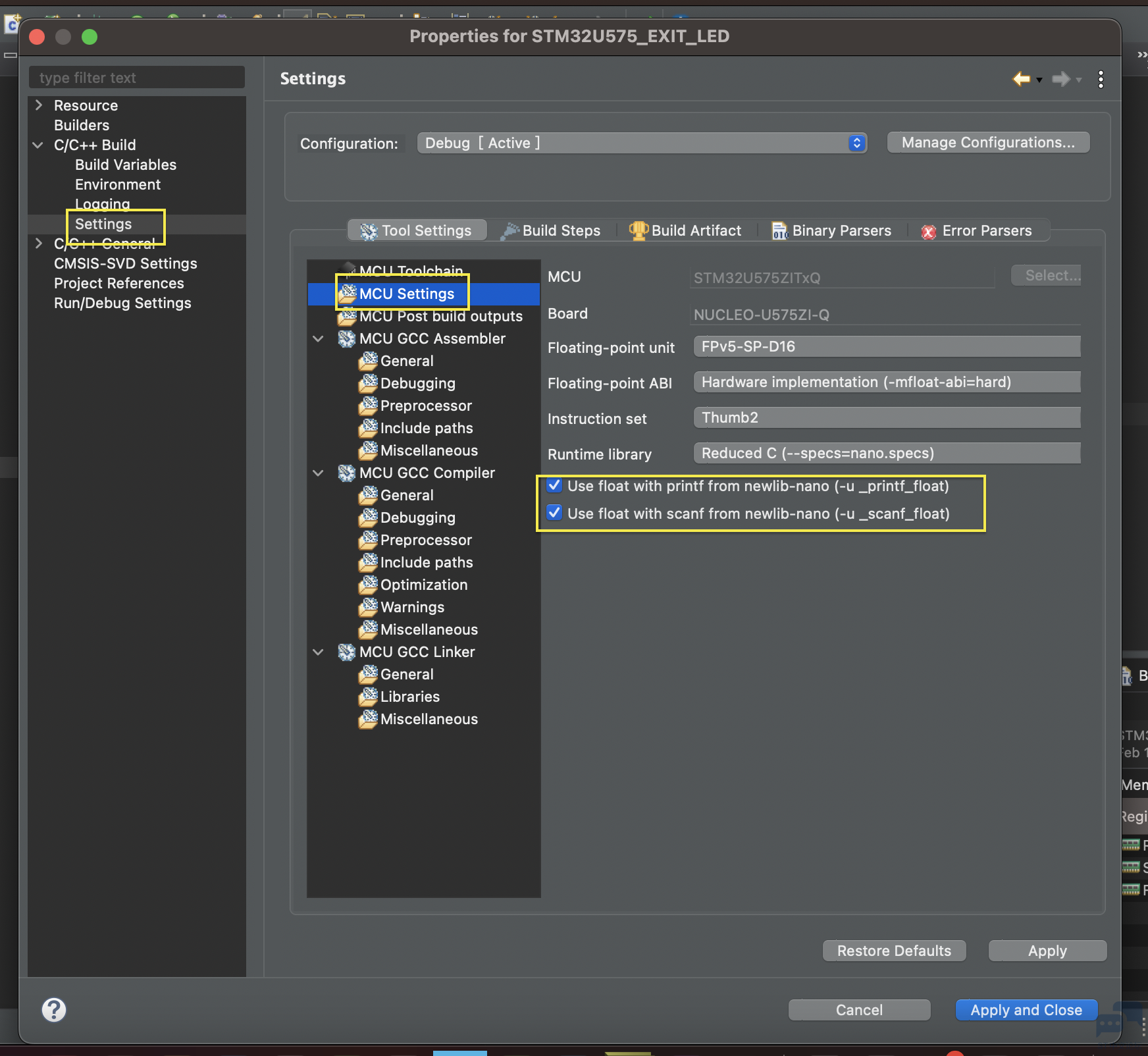Image resolution: width=1148 pixels, height=1056 pixels.
Task: Select CMSIS-SVD Settings item
Action: 126,263
